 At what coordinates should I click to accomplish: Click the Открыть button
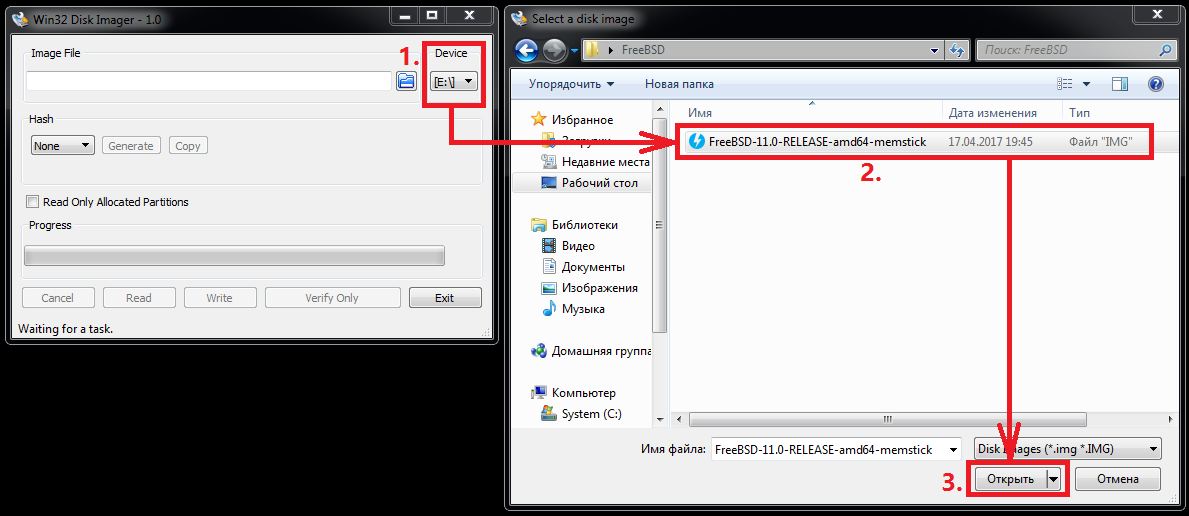click(x=1009, y=480)
